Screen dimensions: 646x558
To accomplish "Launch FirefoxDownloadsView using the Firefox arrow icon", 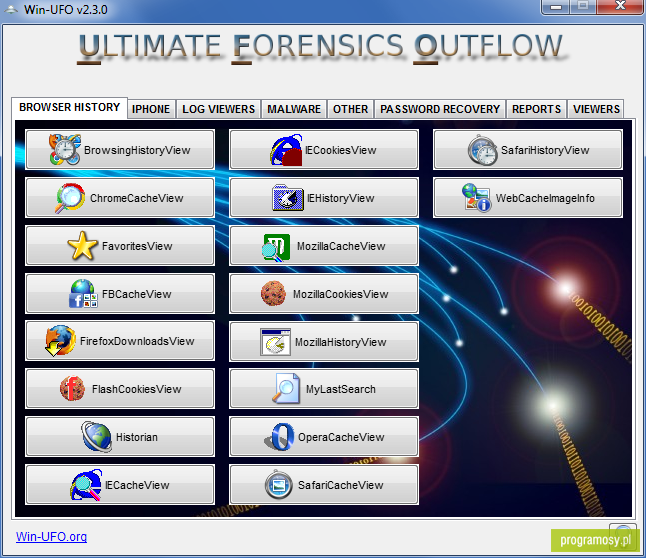I will [x=61, y=341].
